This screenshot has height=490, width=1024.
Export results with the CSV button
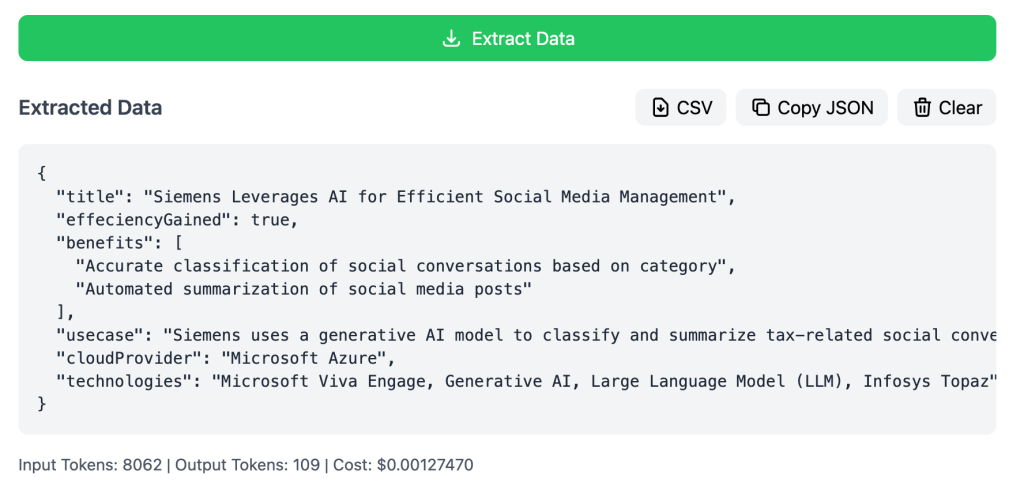(x=681, y=108)
